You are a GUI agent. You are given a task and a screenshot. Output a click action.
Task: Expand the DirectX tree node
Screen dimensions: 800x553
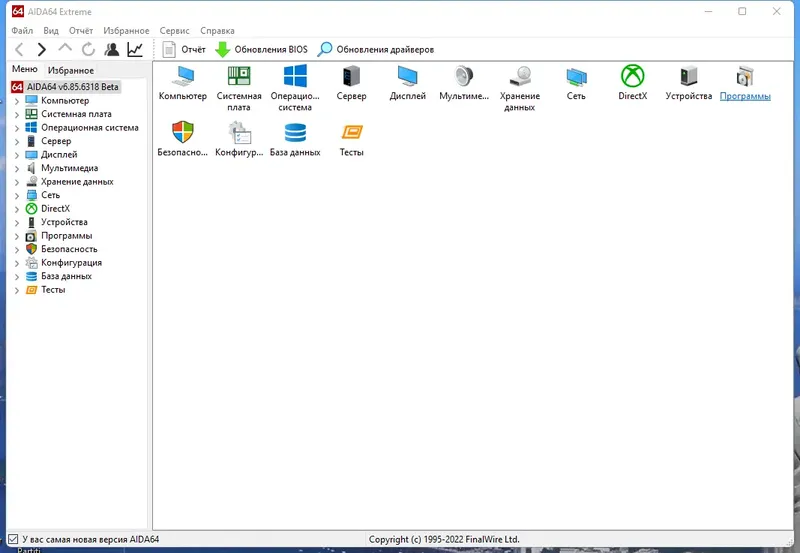(x=16, y=209)
